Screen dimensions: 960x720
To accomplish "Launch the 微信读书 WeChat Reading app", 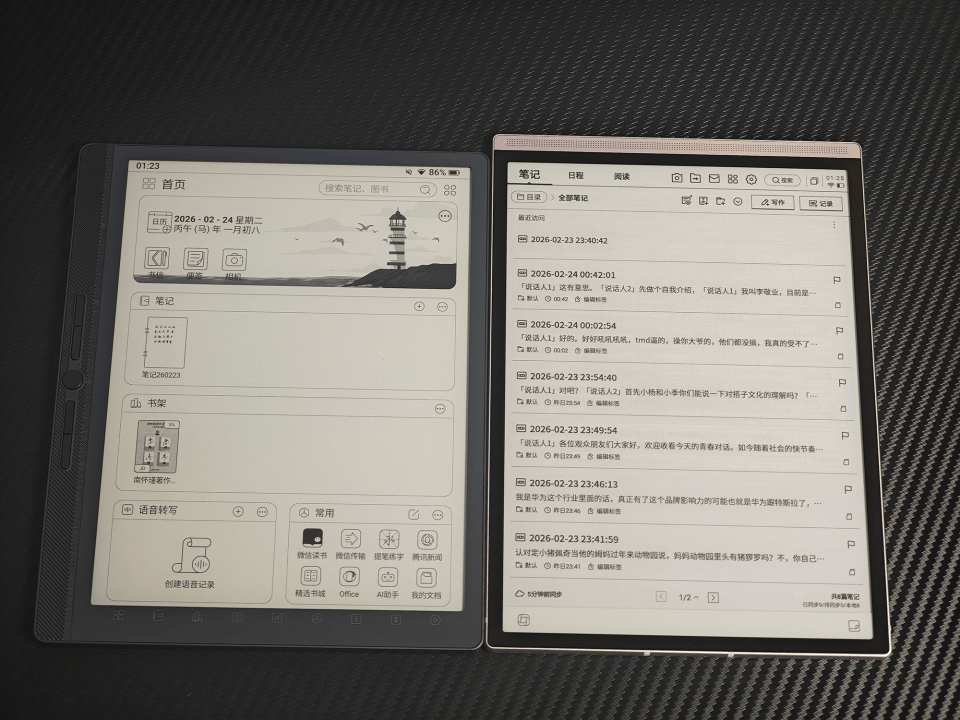I will pos(313,538).
